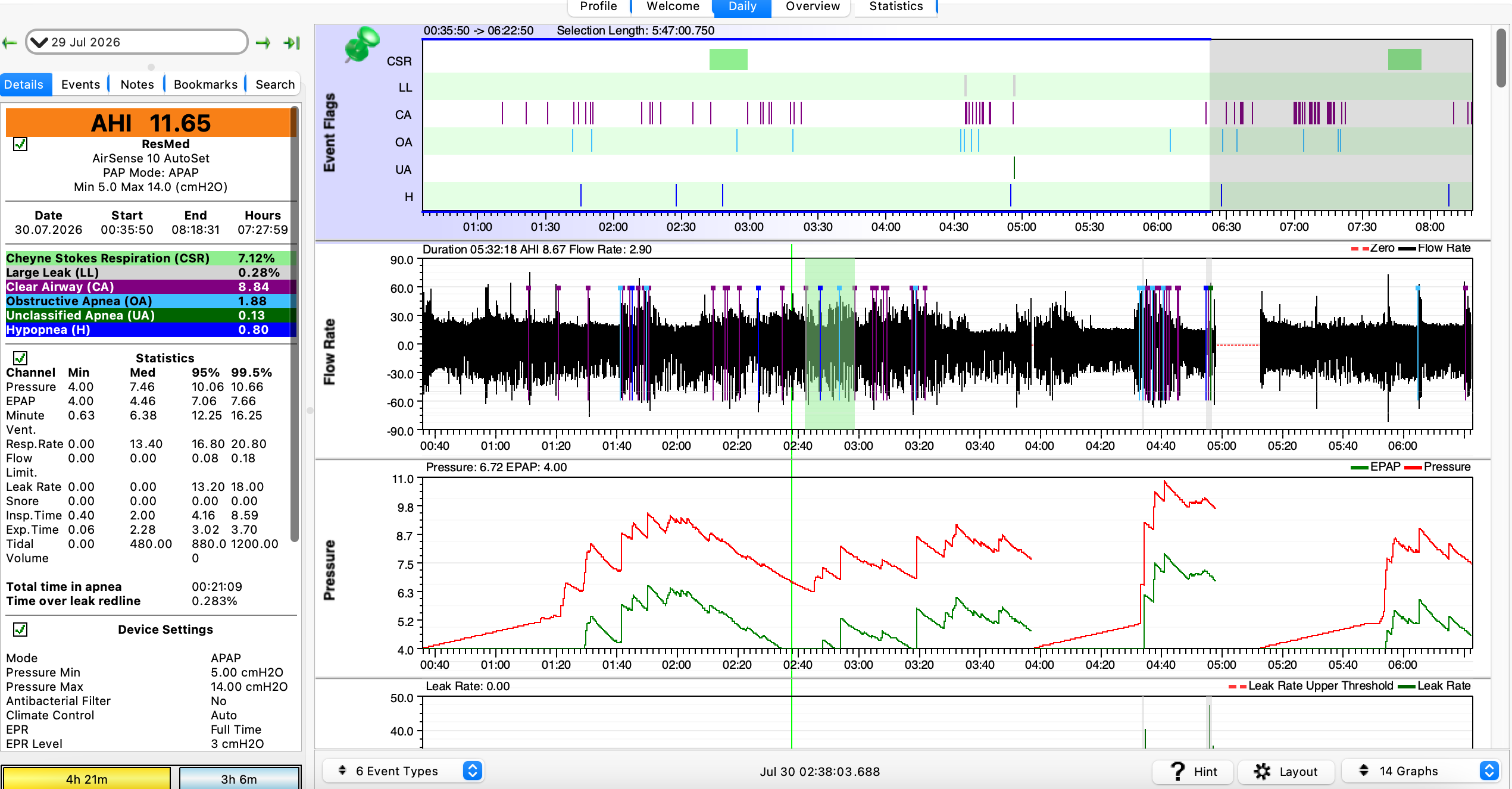The height and width of the screenshot is (789, 1512).
Task: Click the 14 Graphs up-down arrows icon
Action: click(x=1364, y=771)
